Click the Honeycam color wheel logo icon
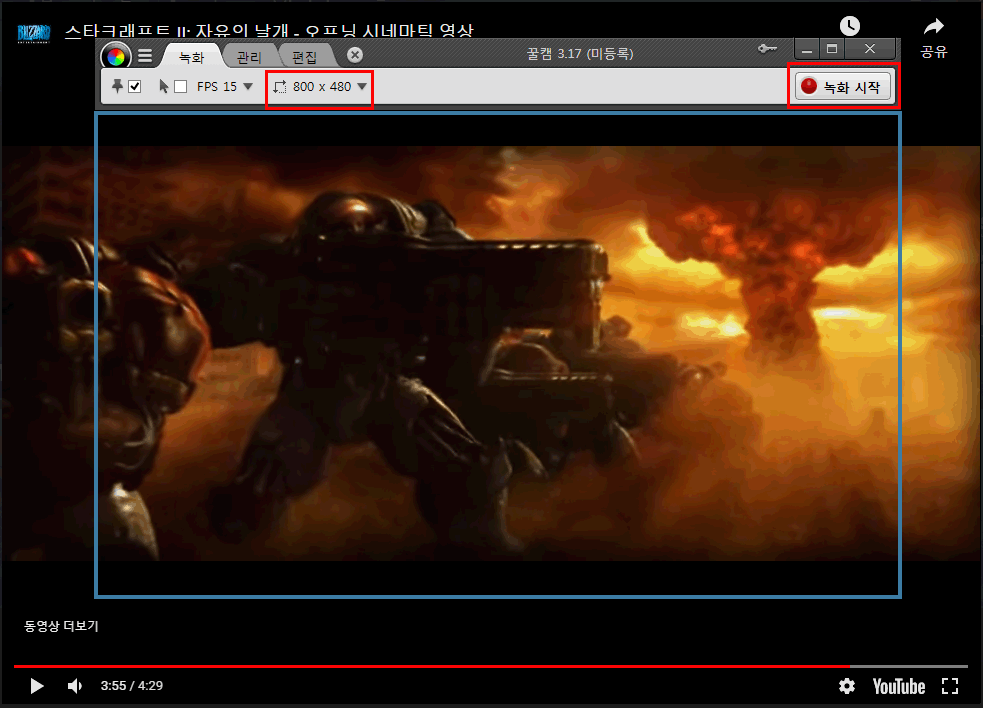 tap(115, 57)
